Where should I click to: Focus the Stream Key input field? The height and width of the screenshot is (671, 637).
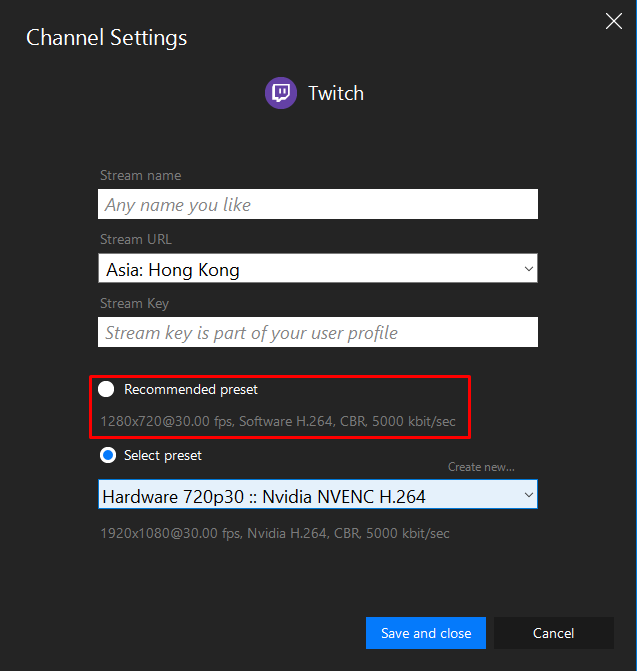[x=318, y=332]
